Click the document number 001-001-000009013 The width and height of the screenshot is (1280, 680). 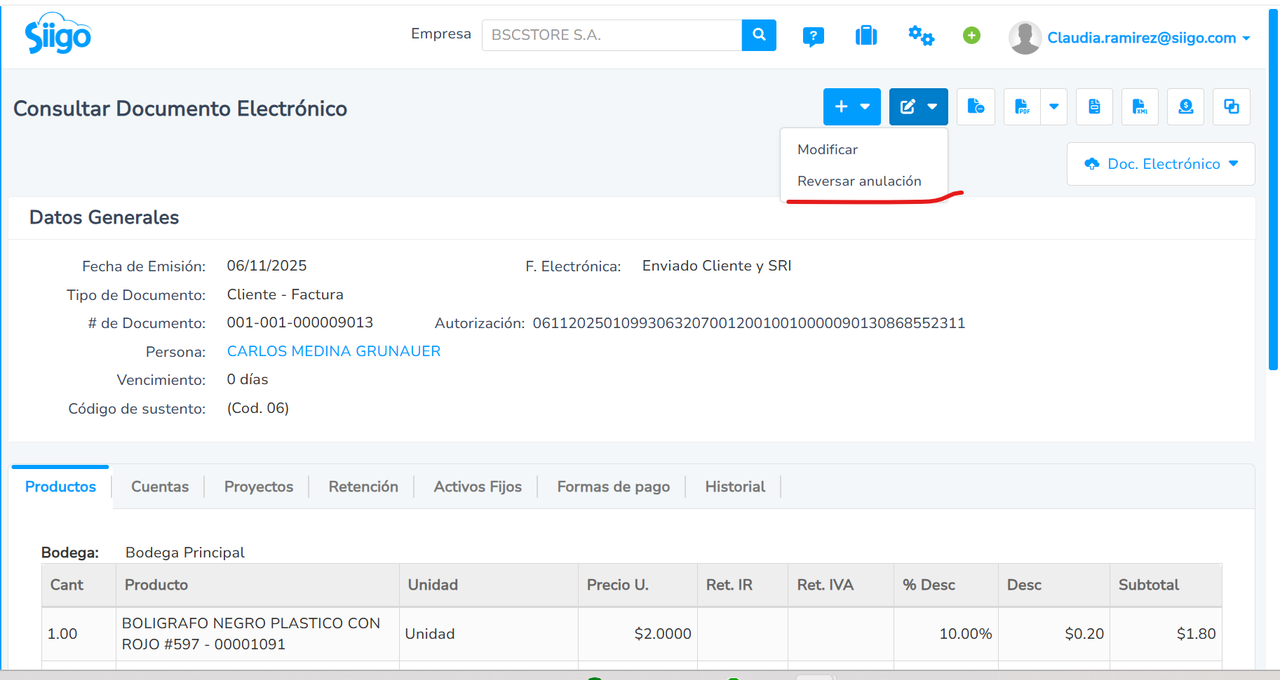300,323
